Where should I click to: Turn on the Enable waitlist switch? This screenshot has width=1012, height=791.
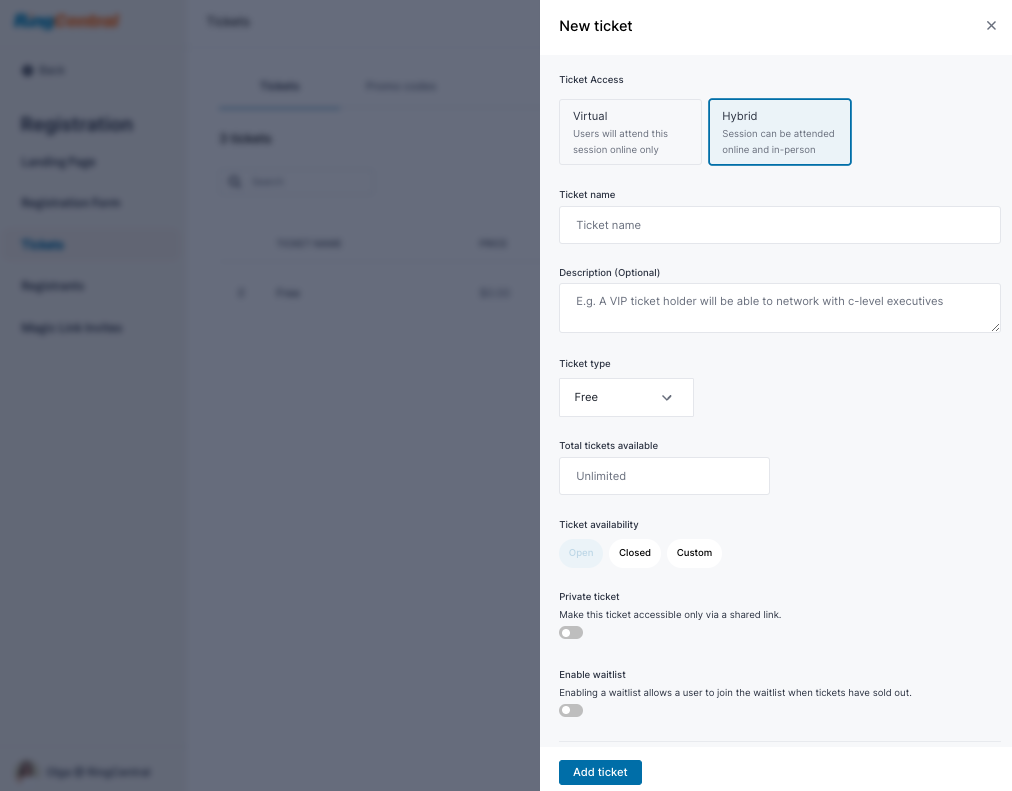pyautogui.click(x=571, y=710)
